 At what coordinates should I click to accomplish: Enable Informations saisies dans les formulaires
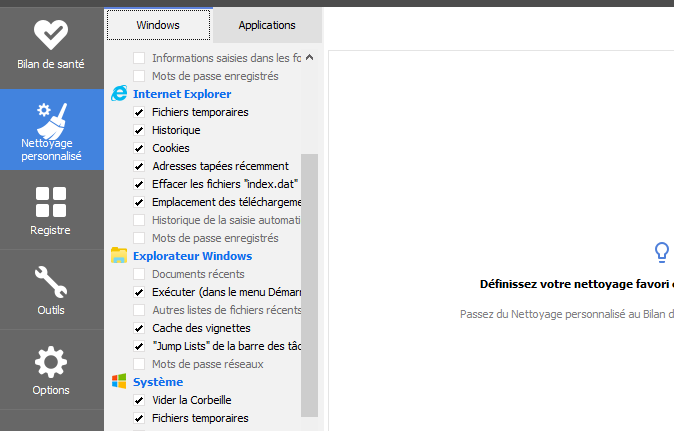139,58
